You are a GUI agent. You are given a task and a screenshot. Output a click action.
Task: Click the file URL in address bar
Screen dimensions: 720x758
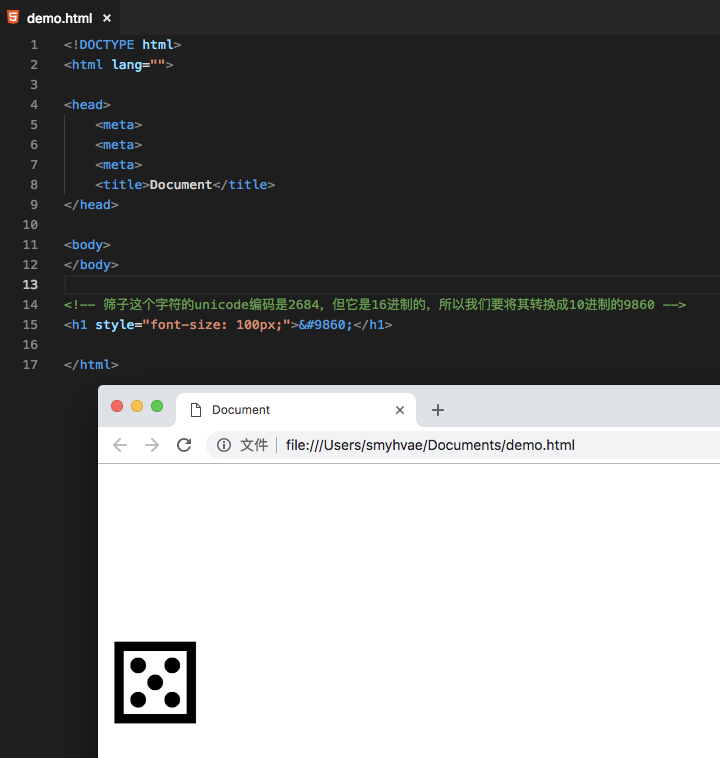[430, 445]
